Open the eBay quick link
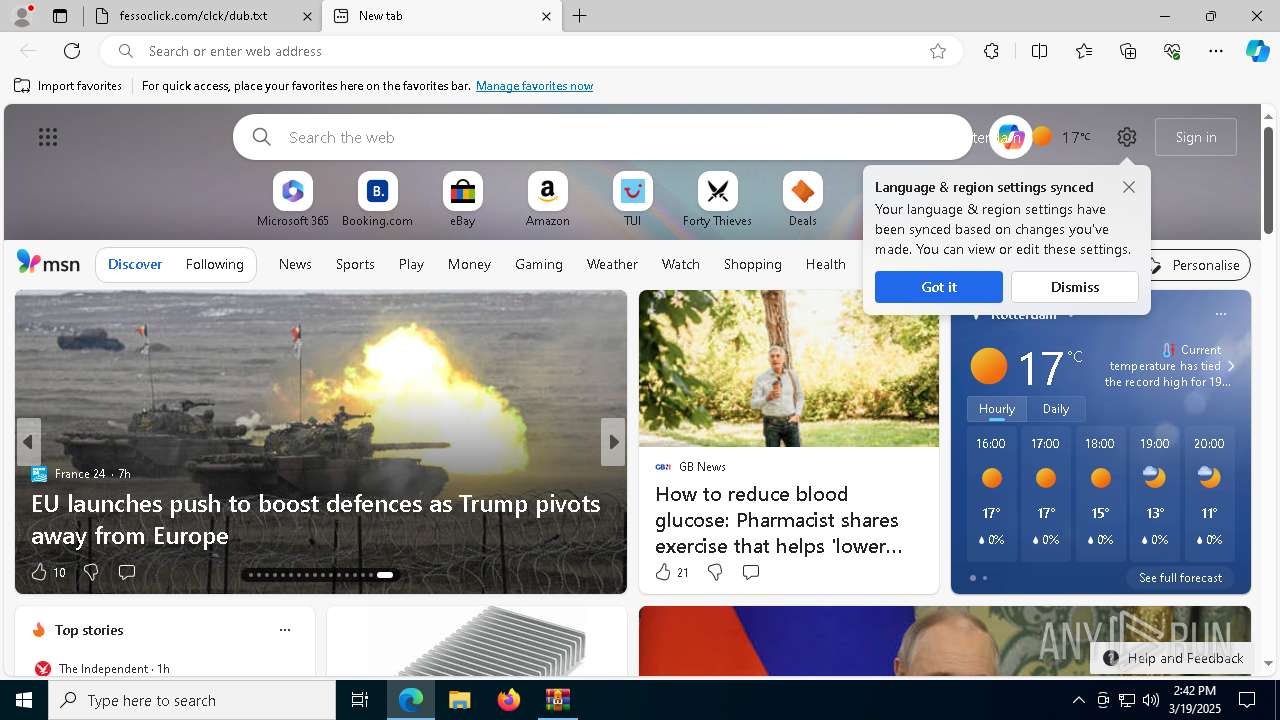The width and height of the screenshot is (1280, 720). click(x=462, y=200)
